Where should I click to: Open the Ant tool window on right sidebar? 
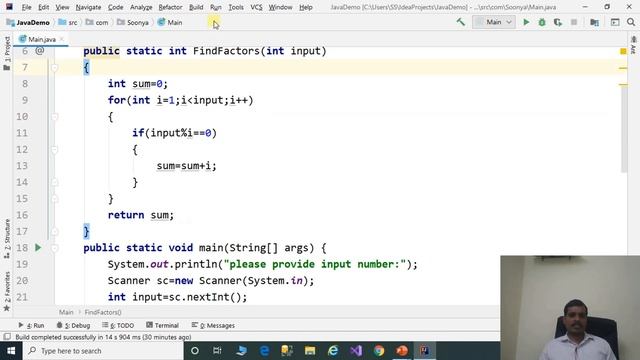pos(633,45)
